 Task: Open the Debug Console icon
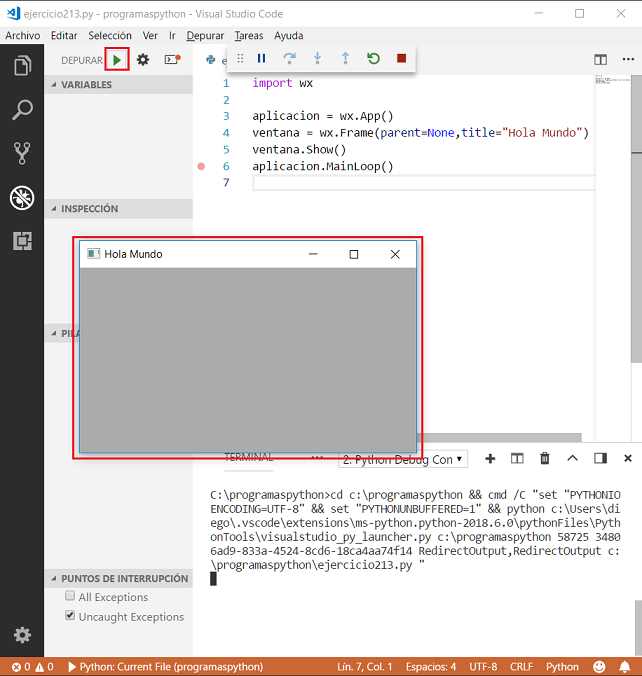click(172, 59)
